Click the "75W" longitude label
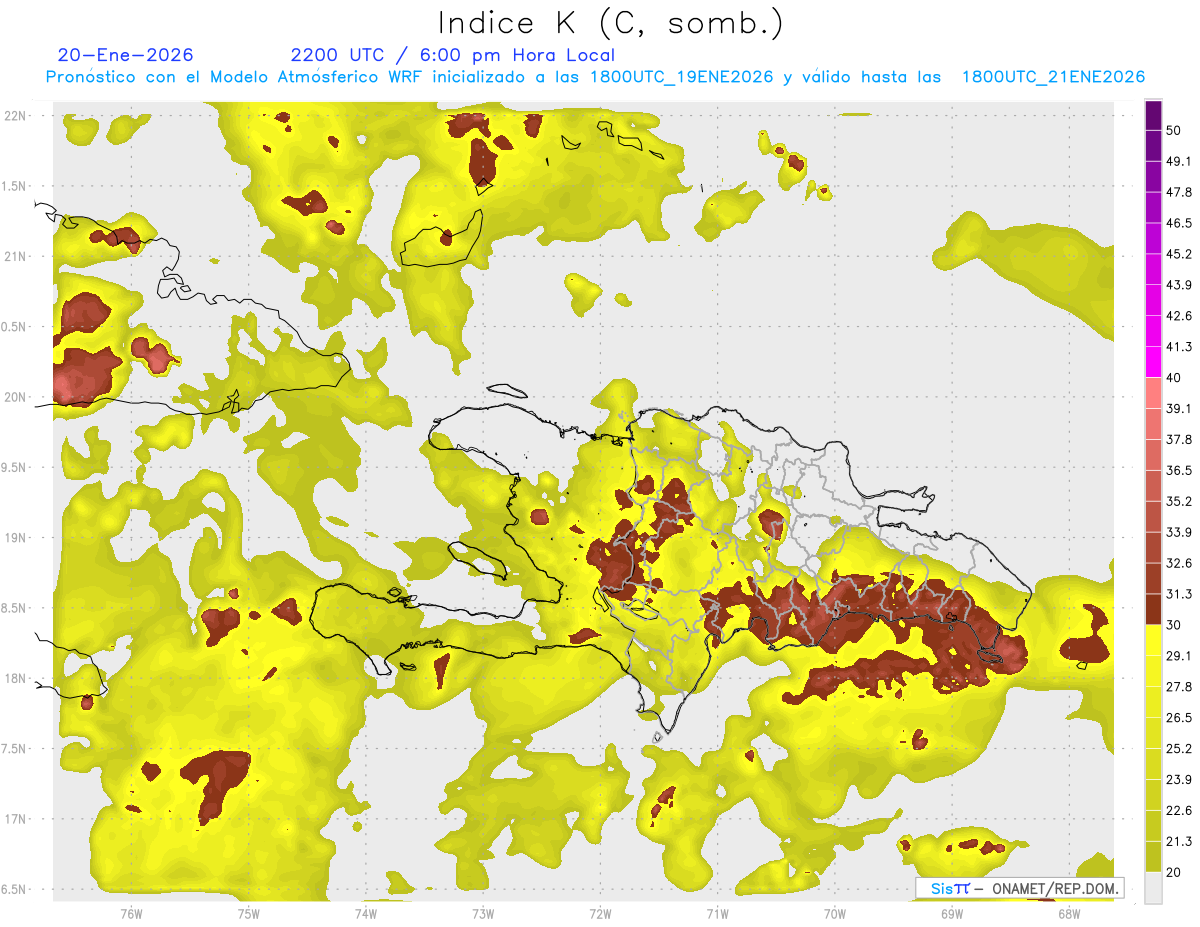This screenshot has height=927, width=1200. [x=249, y=913]
